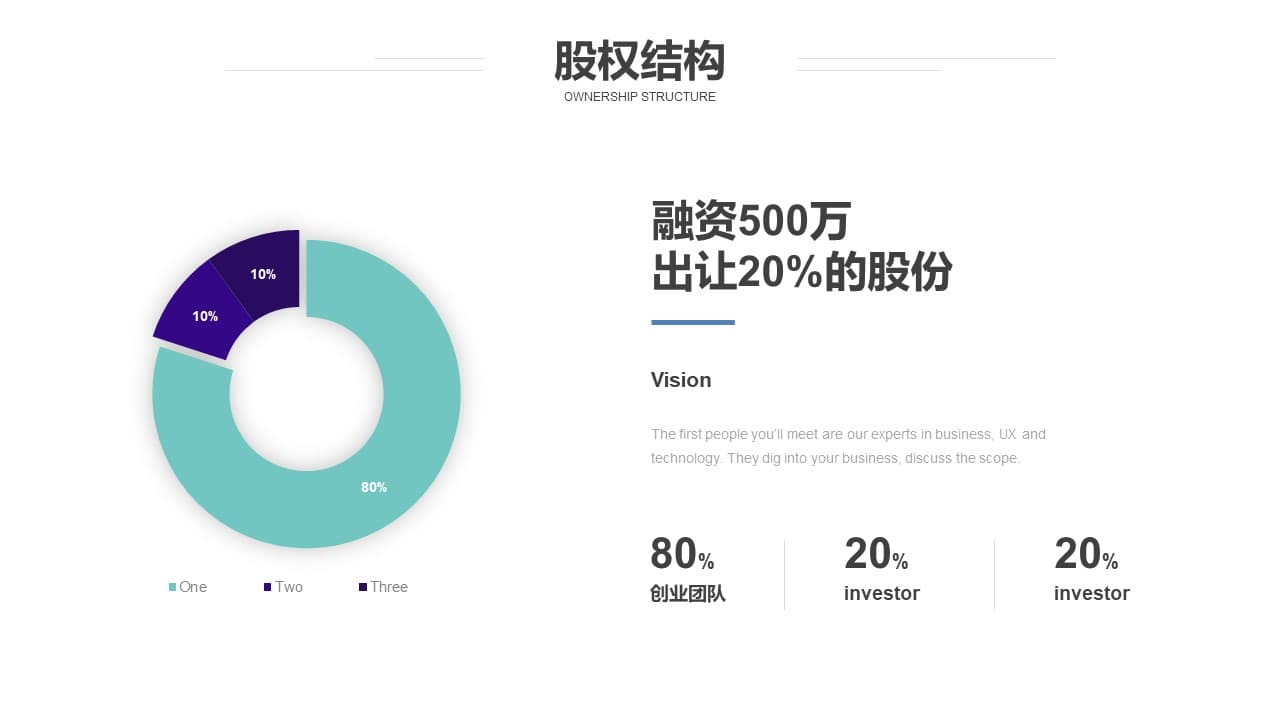Select the legend label One
1280x720 pixels.
click(193, 587)
